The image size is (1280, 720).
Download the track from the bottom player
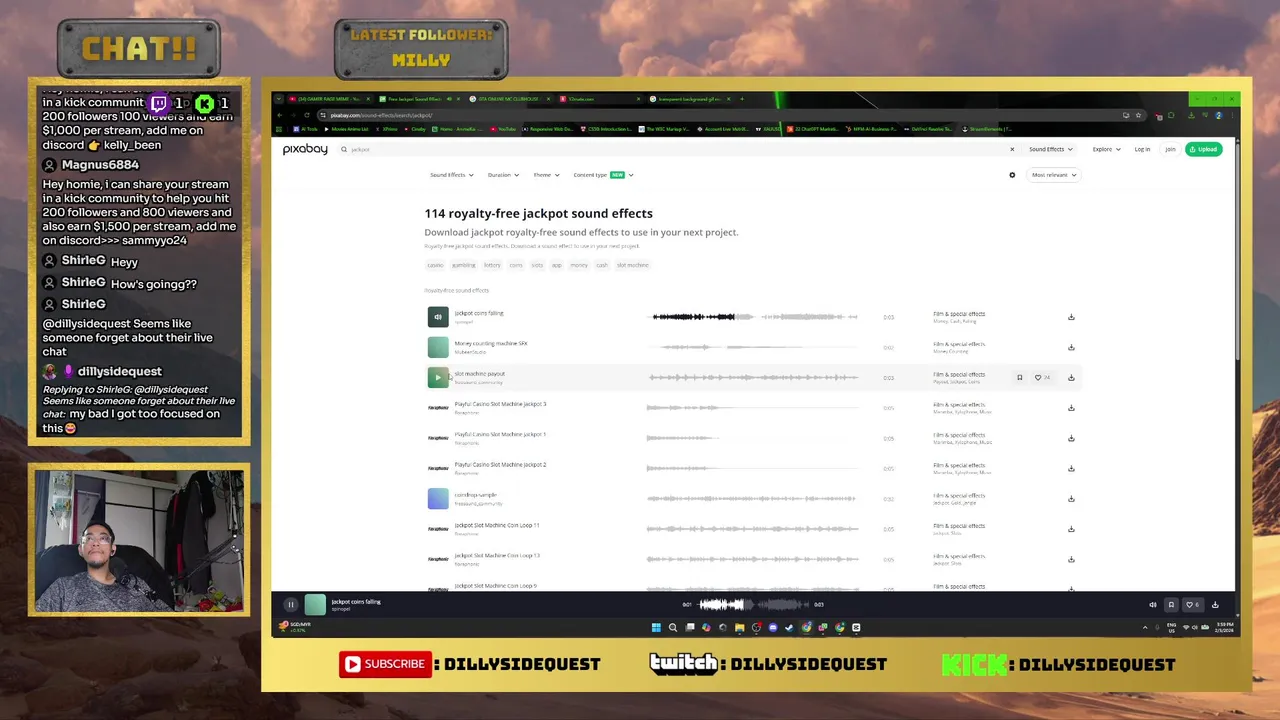(1215, 604)
